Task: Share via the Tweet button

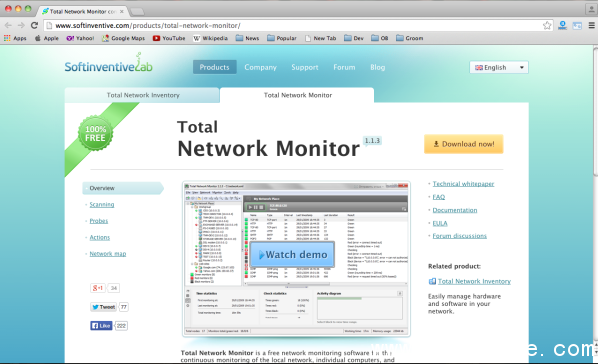Action: pos(103,307)
